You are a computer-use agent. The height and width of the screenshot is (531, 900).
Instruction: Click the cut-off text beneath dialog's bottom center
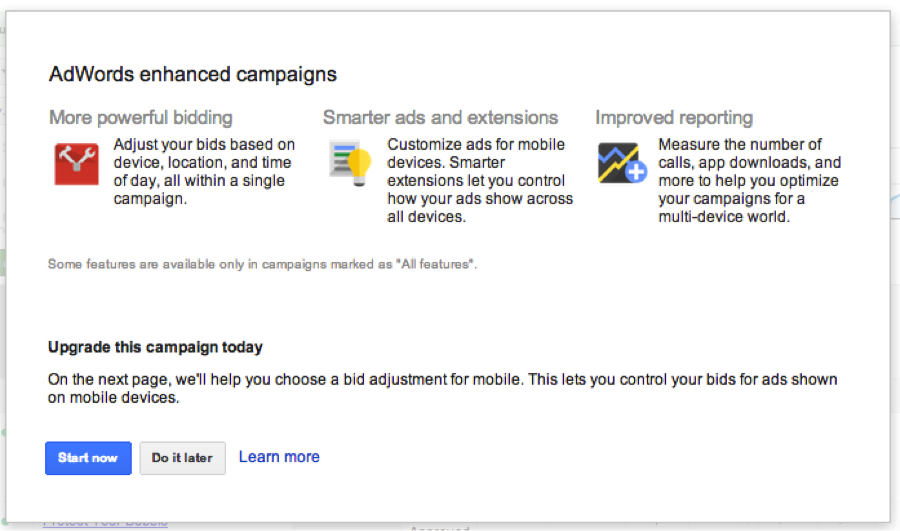click(440, 526)
